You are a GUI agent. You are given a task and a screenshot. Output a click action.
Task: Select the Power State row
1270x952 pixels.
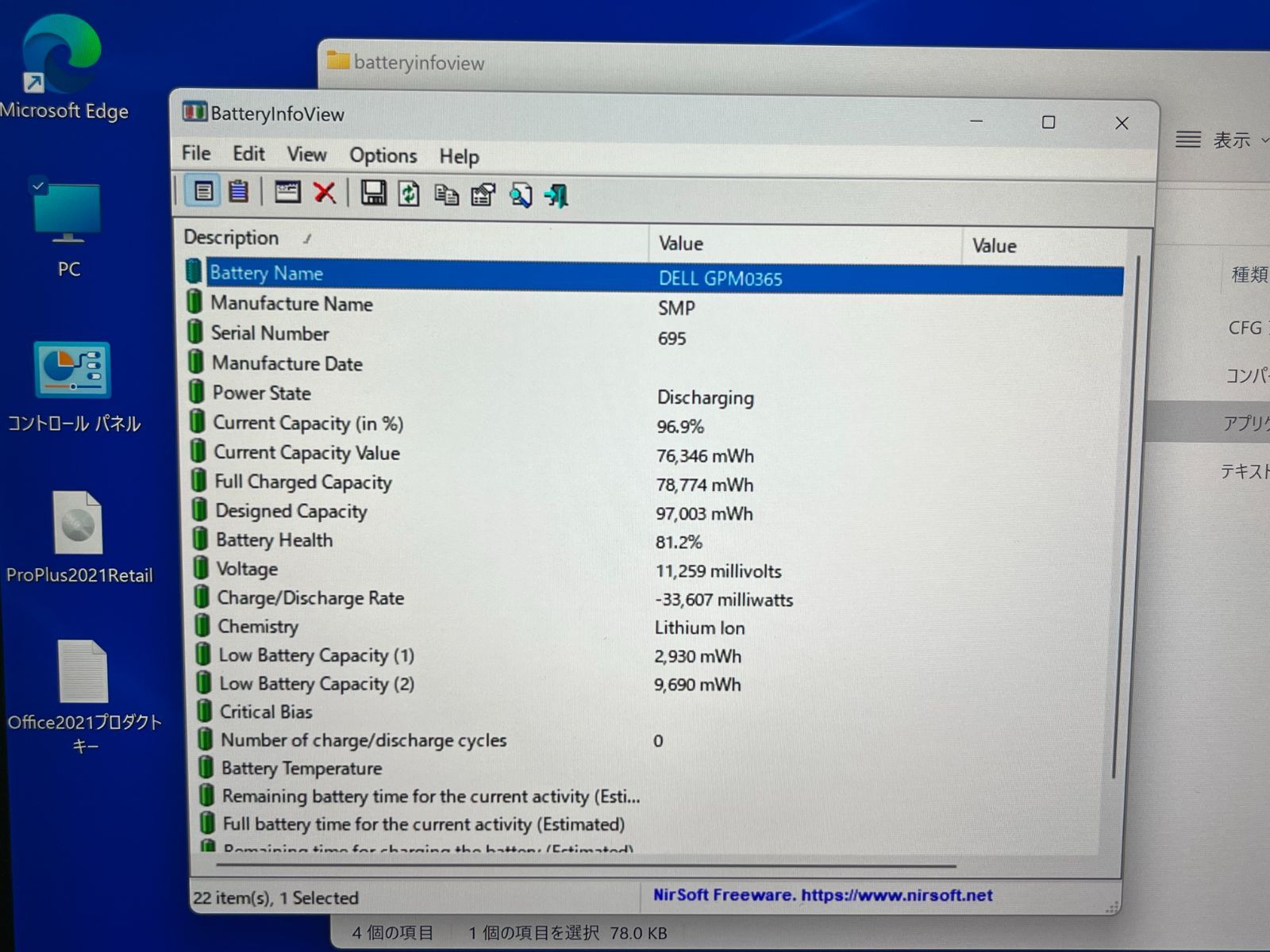point(655,394)
